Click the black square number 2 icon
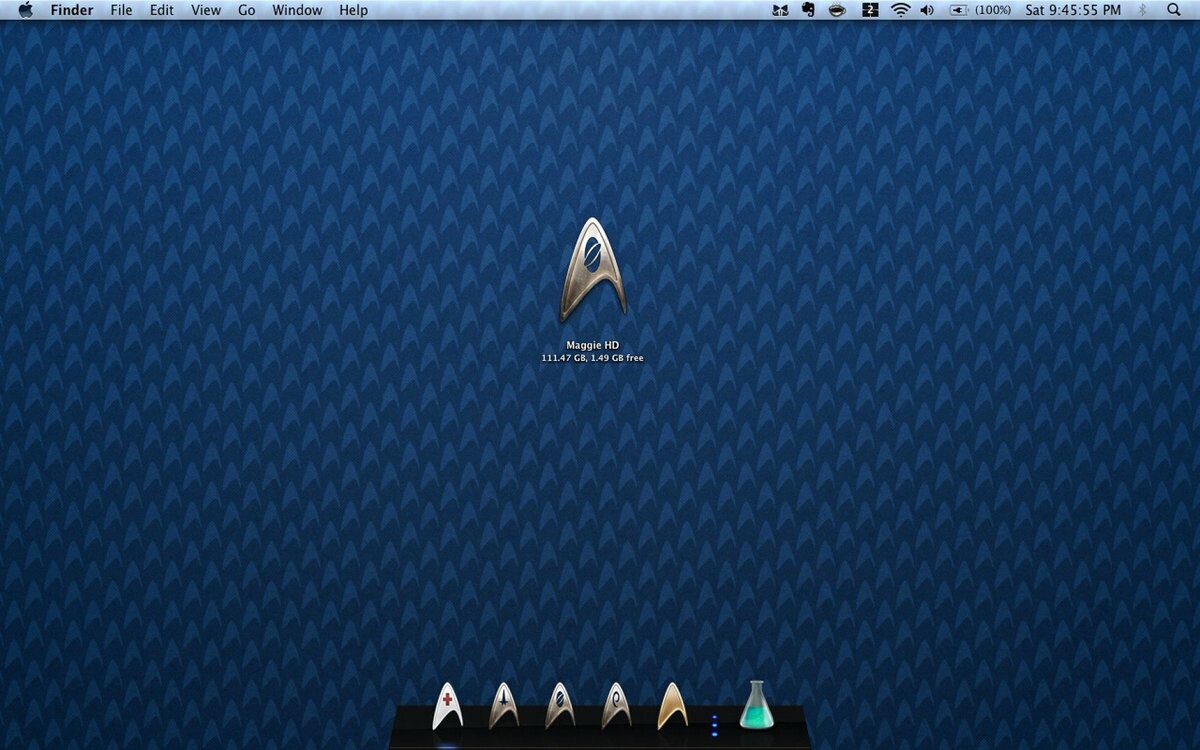Screen dimensions: 1200x750 click(870, 10)
